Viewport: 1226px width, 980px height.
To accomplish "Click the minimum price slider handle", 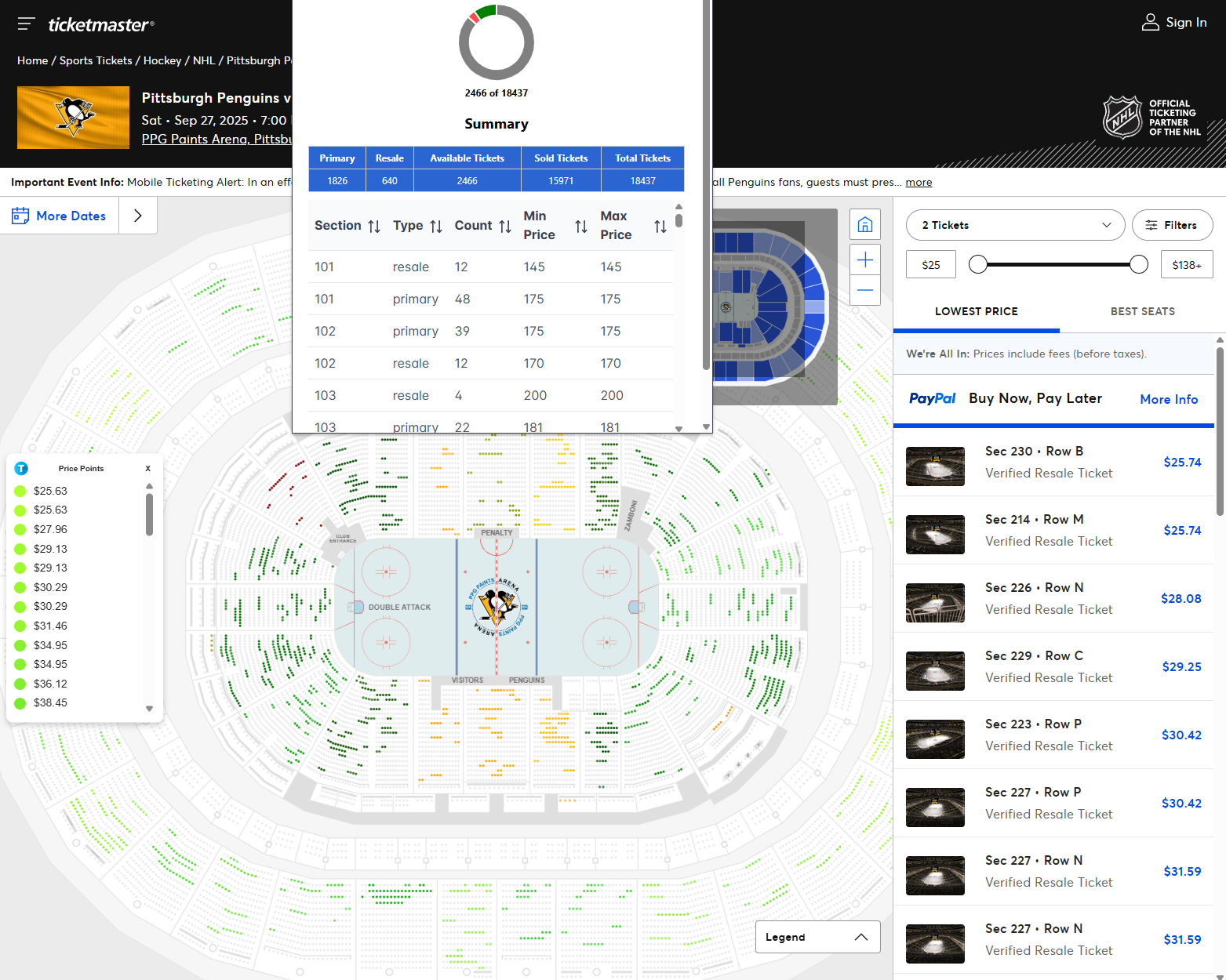I will (x=978, y=264).
